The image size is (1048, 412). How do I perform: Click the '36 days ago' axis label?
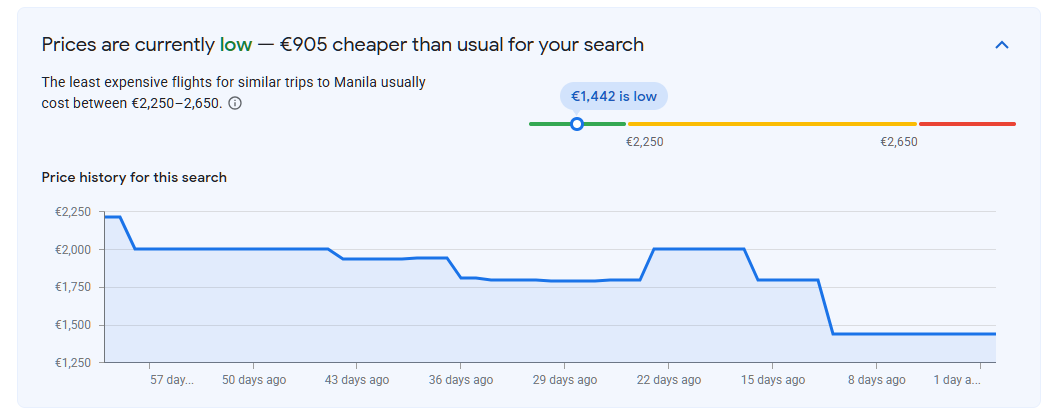click(x=461, y=380)
